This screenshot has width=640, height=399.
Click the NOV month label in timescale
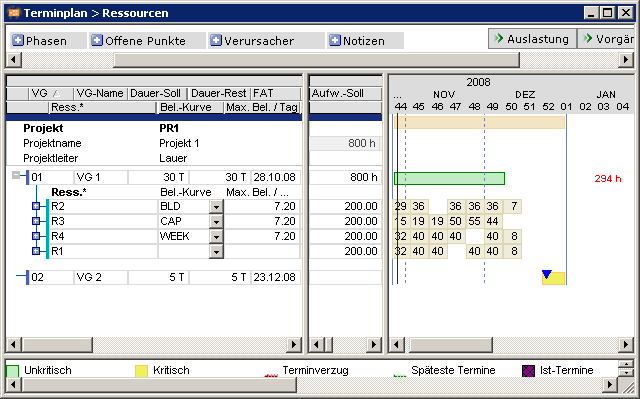pyautogui.click(x=444, y=94)
